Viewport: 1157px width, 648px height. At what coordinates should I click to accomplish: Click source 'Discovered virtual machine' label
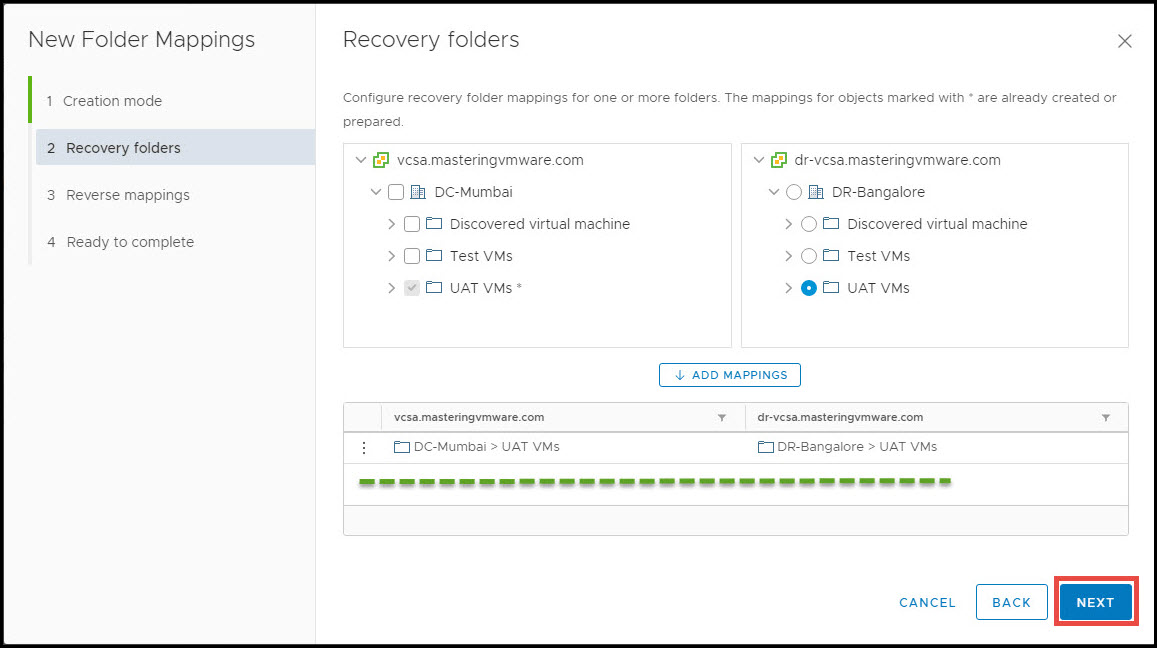coord(540,224)
